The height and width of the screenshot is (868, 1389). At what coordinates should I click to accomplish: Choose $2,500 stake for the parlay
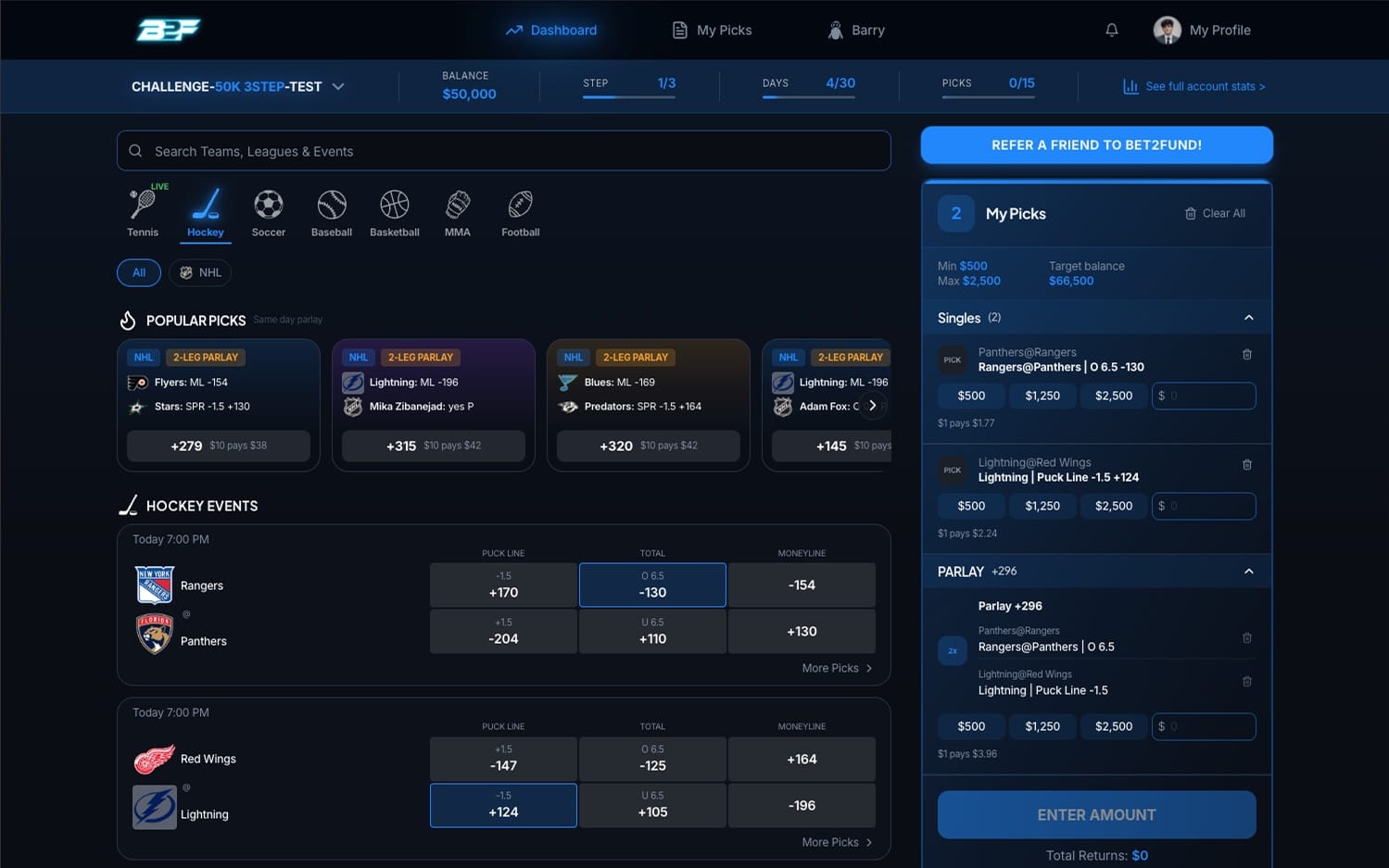pyautogui.click(x=1114, y=726)
